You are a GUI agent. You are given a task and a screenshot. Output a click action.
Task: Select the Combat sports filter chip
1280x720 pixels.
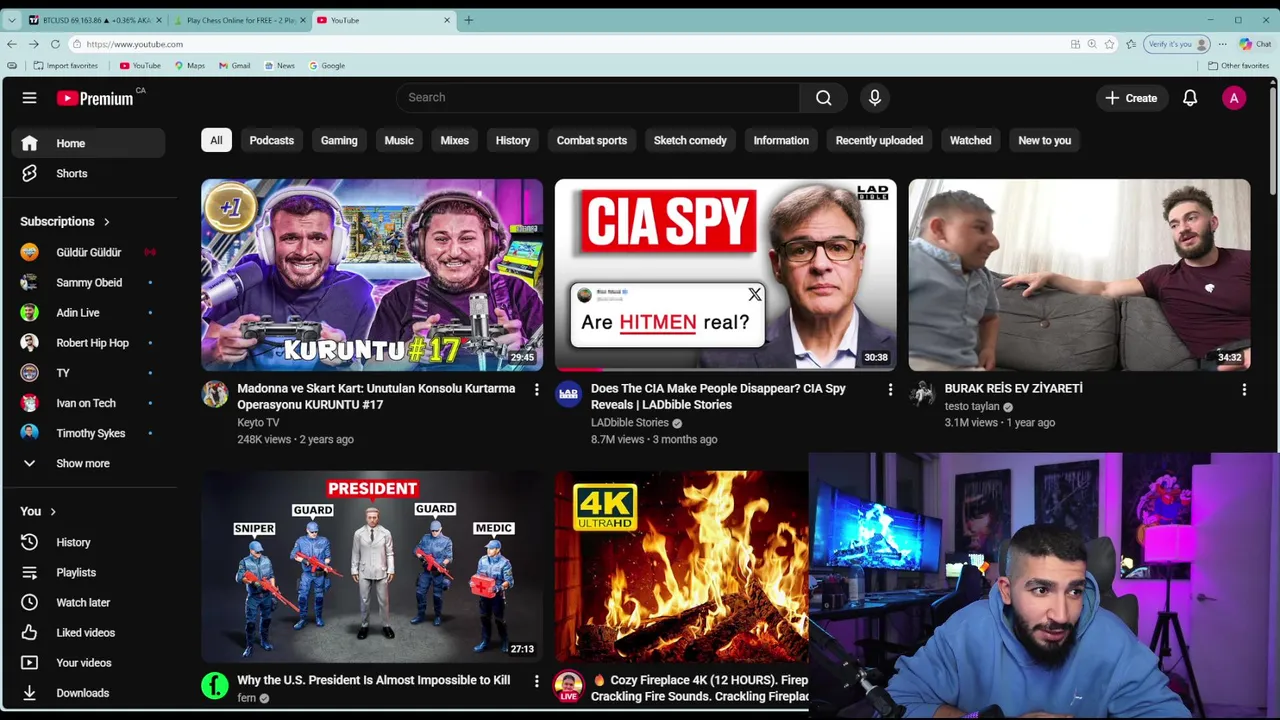click(592, 140)
